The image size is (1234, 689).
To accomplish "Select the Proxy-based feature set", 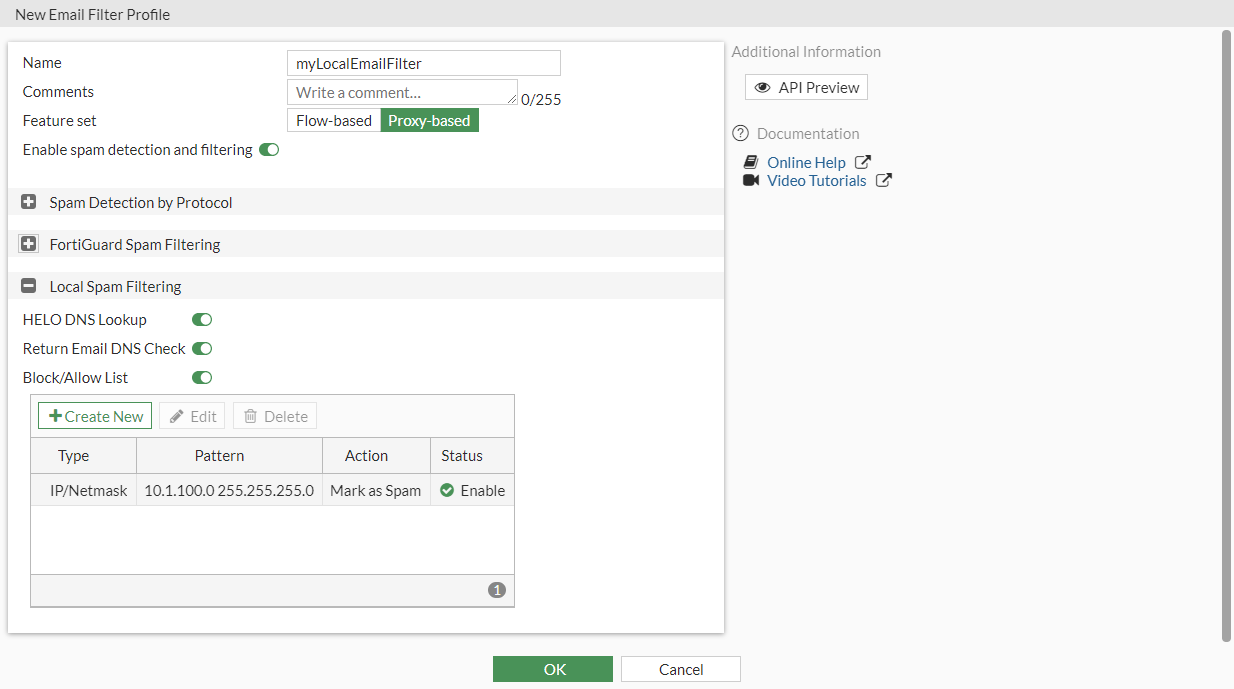I will click(x=429, y=119).
